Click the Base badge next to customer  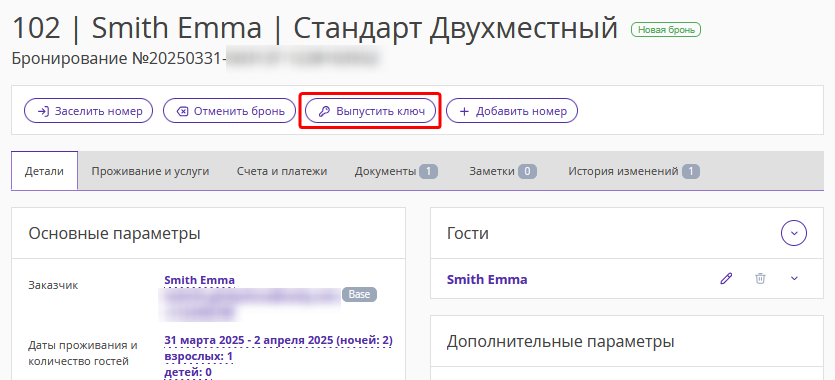359,294
